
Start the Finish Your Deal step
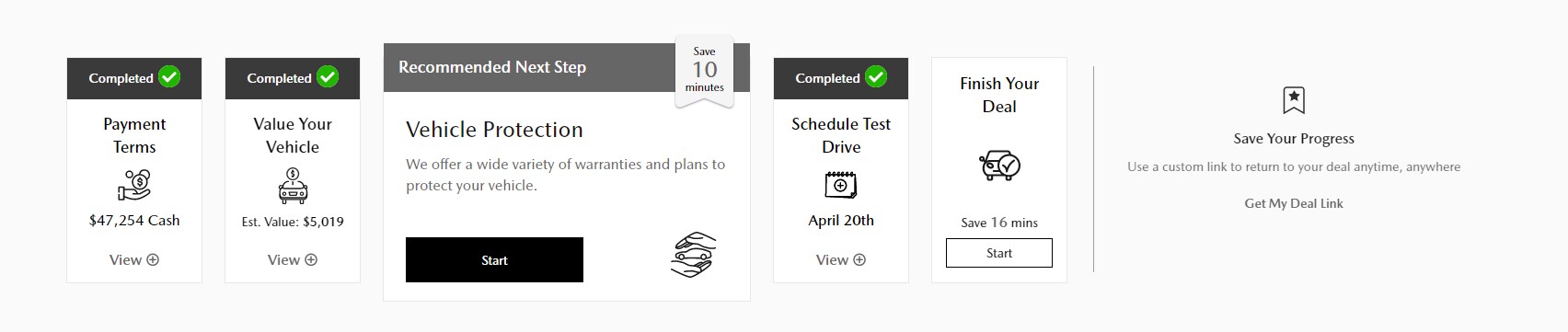(999, 253)
